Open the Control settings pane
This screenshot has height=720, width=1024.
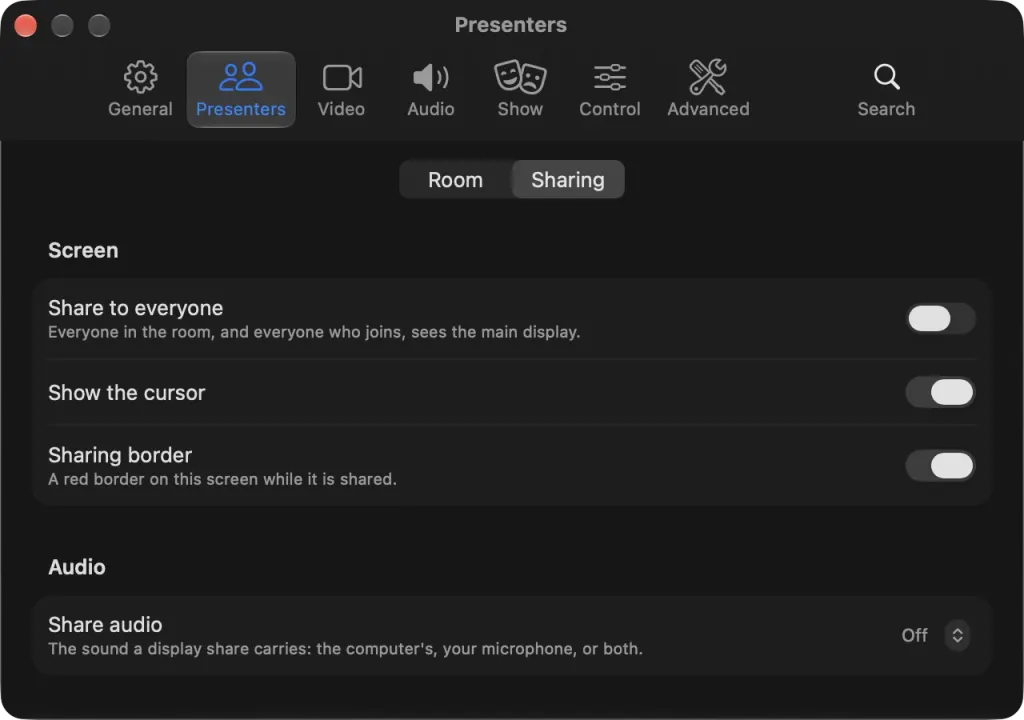tap(610, 90)
